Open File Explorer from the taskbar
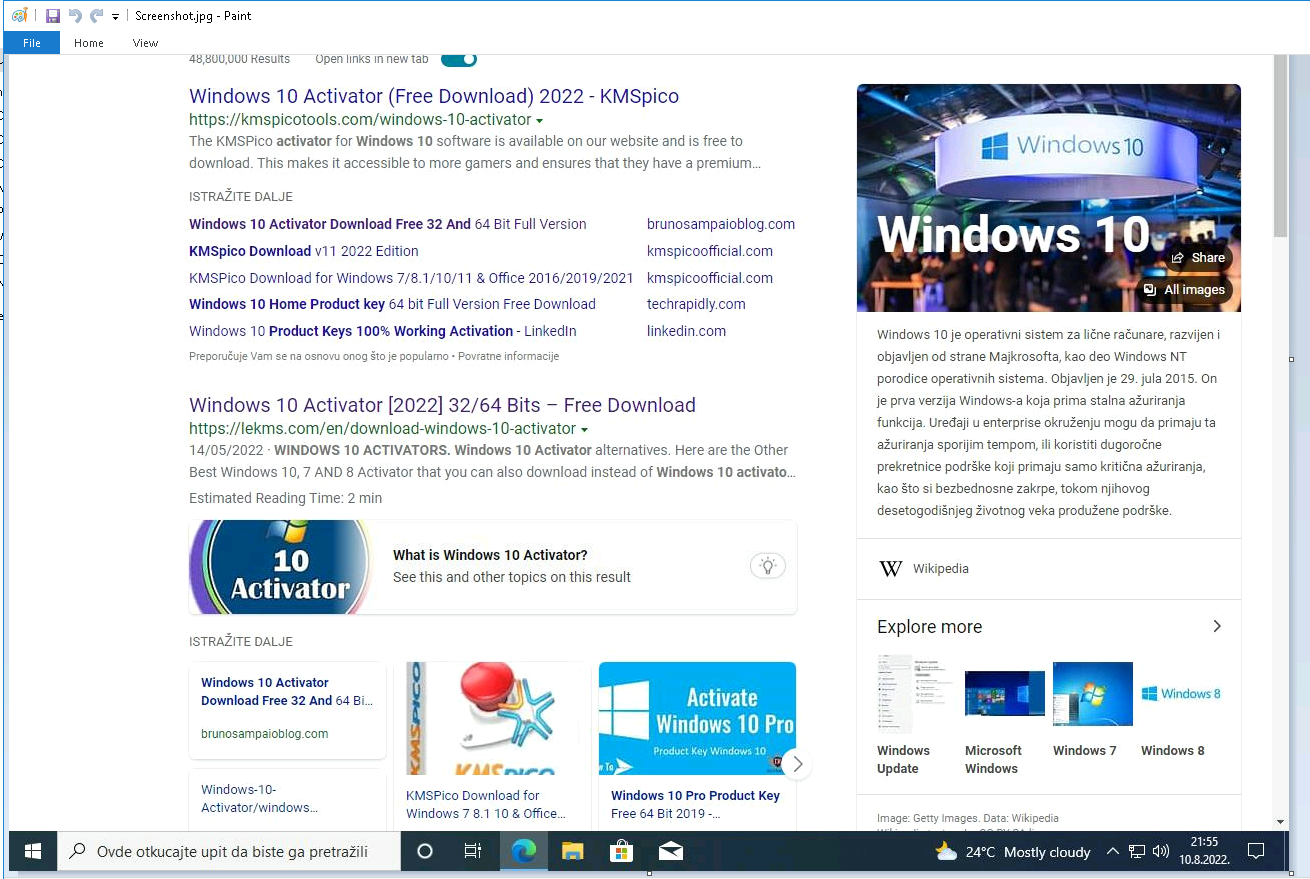1310x879 pixels. tap(572, 851)
